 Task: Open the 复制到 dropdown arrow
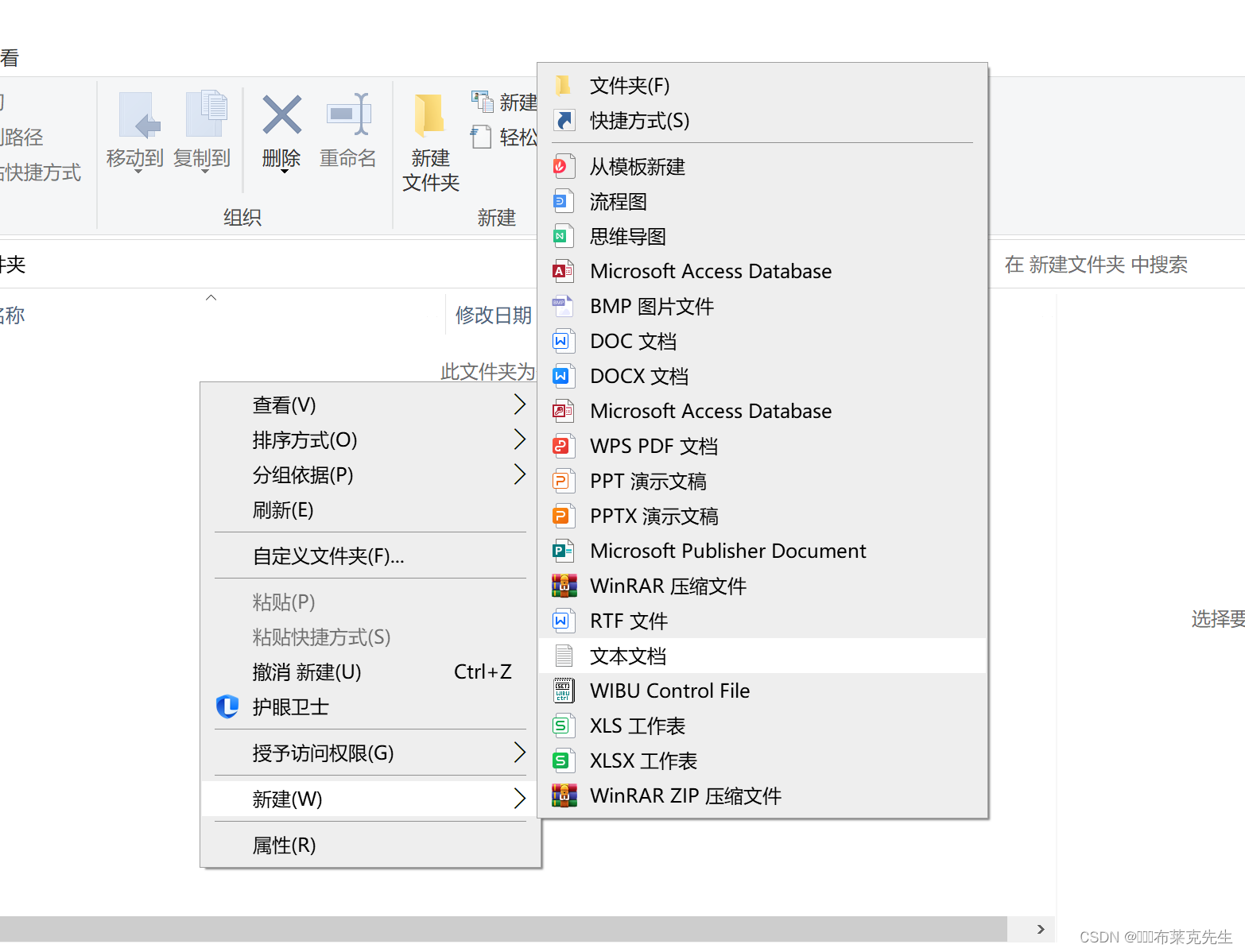[x=204, y=172]
